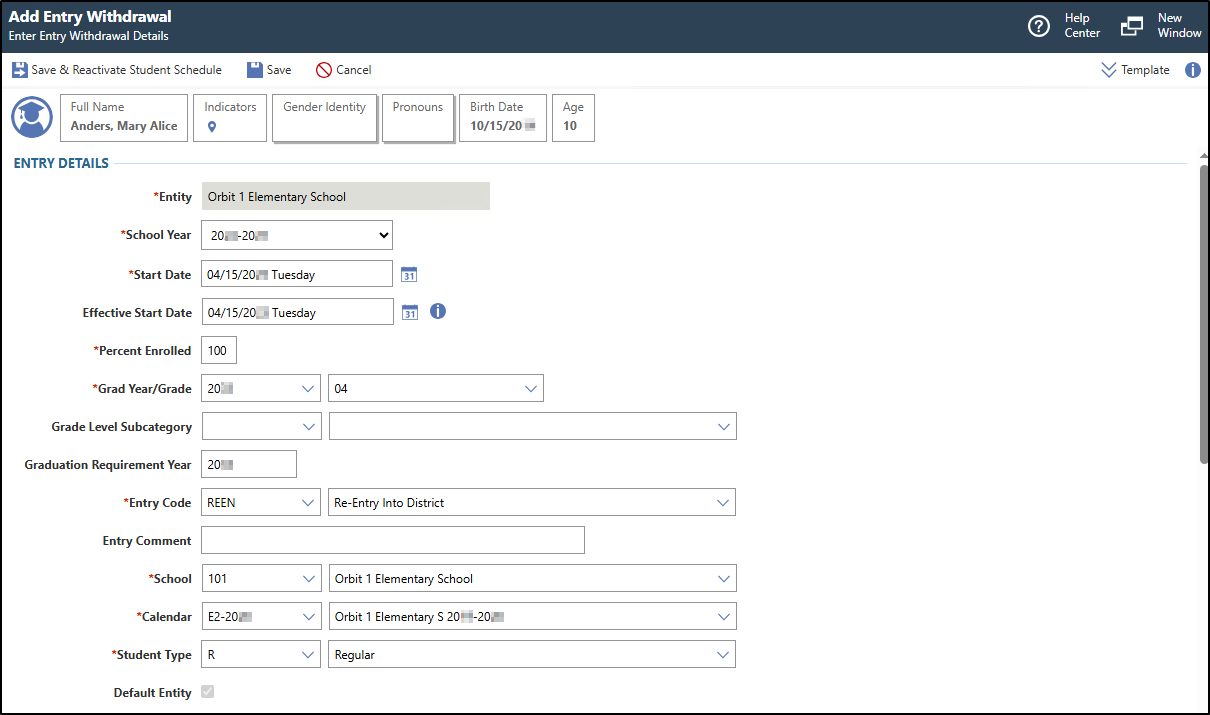Click the info icon at the toolbar's right end
Image resolution: width=1210 pixels, height=715 pixels.
click(1193, 70)
